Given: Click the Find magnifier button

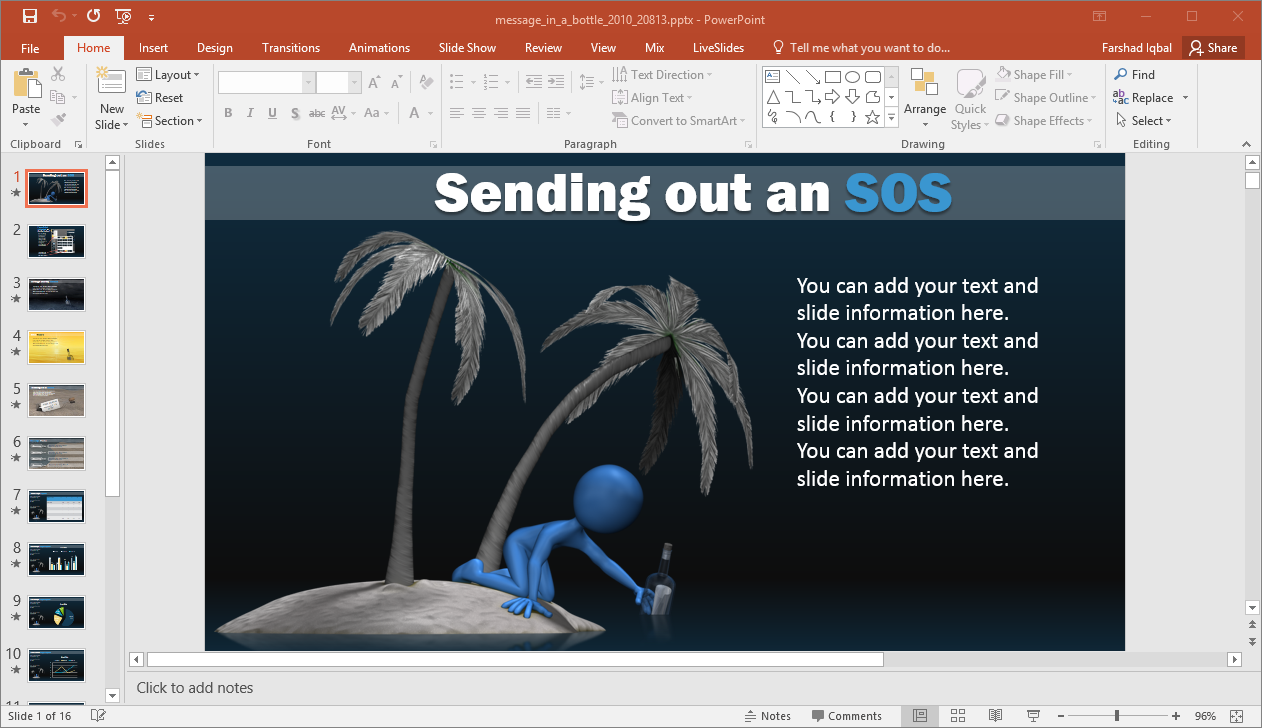Looking at the screenshot, I should point(1135,75).
